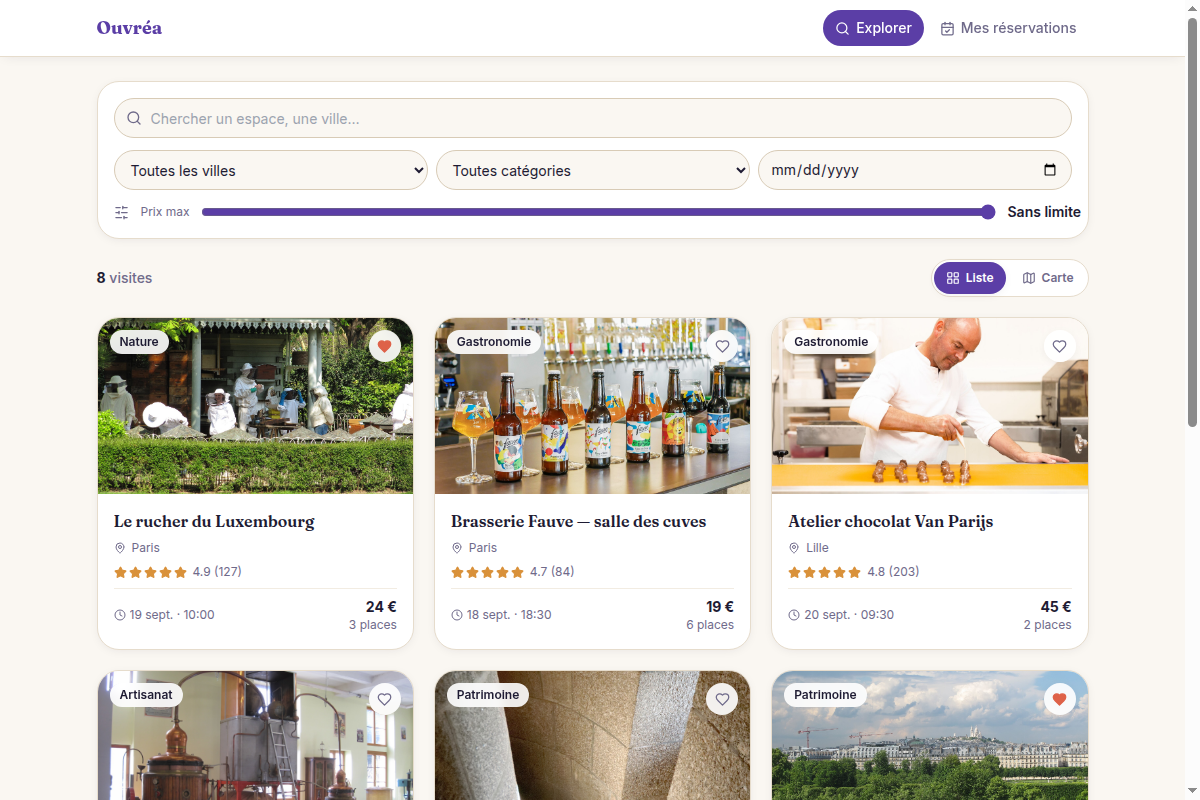Click the magnifier icon in the search bar
This screenshot has height=800, width=1200.
pyautogui.click(x=134, y=118)
